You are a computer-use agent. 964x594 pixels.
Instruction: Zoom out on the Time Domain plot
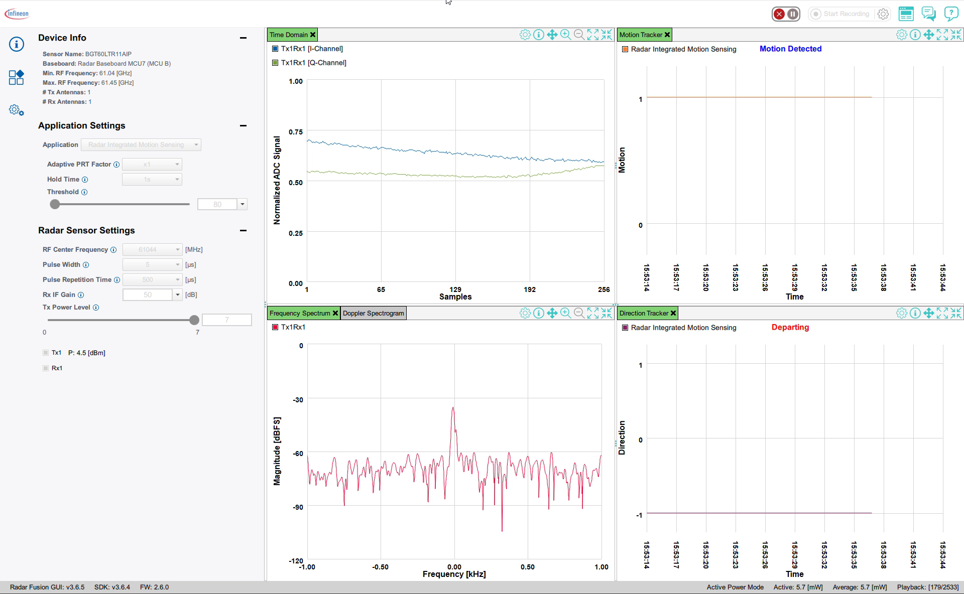579,34
